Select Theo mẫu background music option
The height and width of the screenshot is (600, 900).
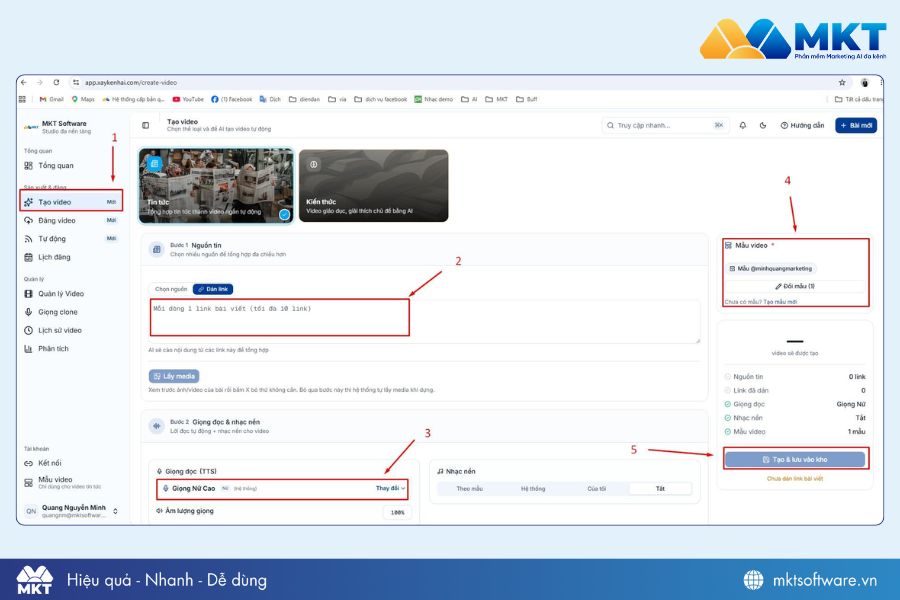[470, 489]
